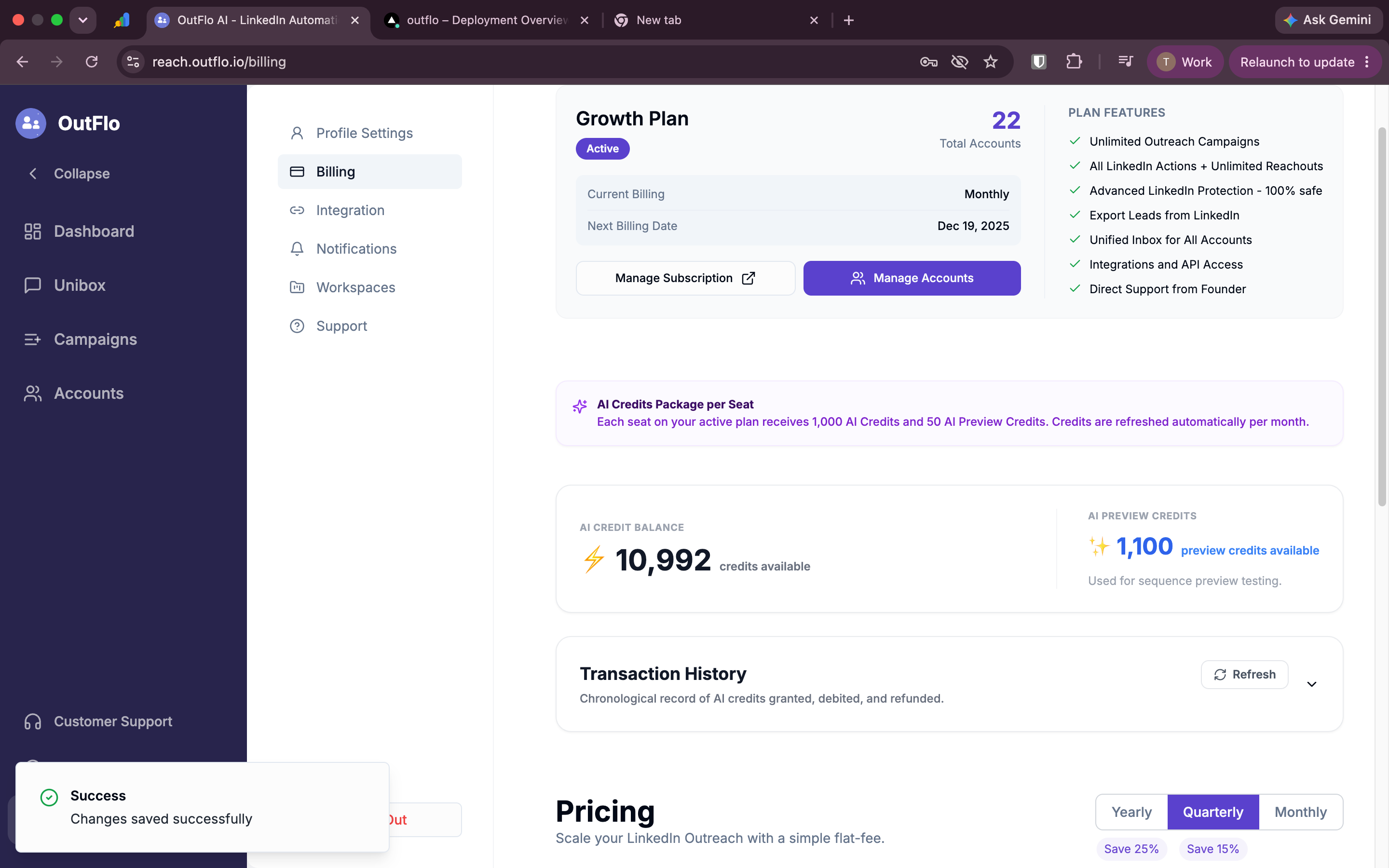Close the outflo Deployment Overview tab
The height and width of the screenshot is (868, 1389).
point(585,20)
